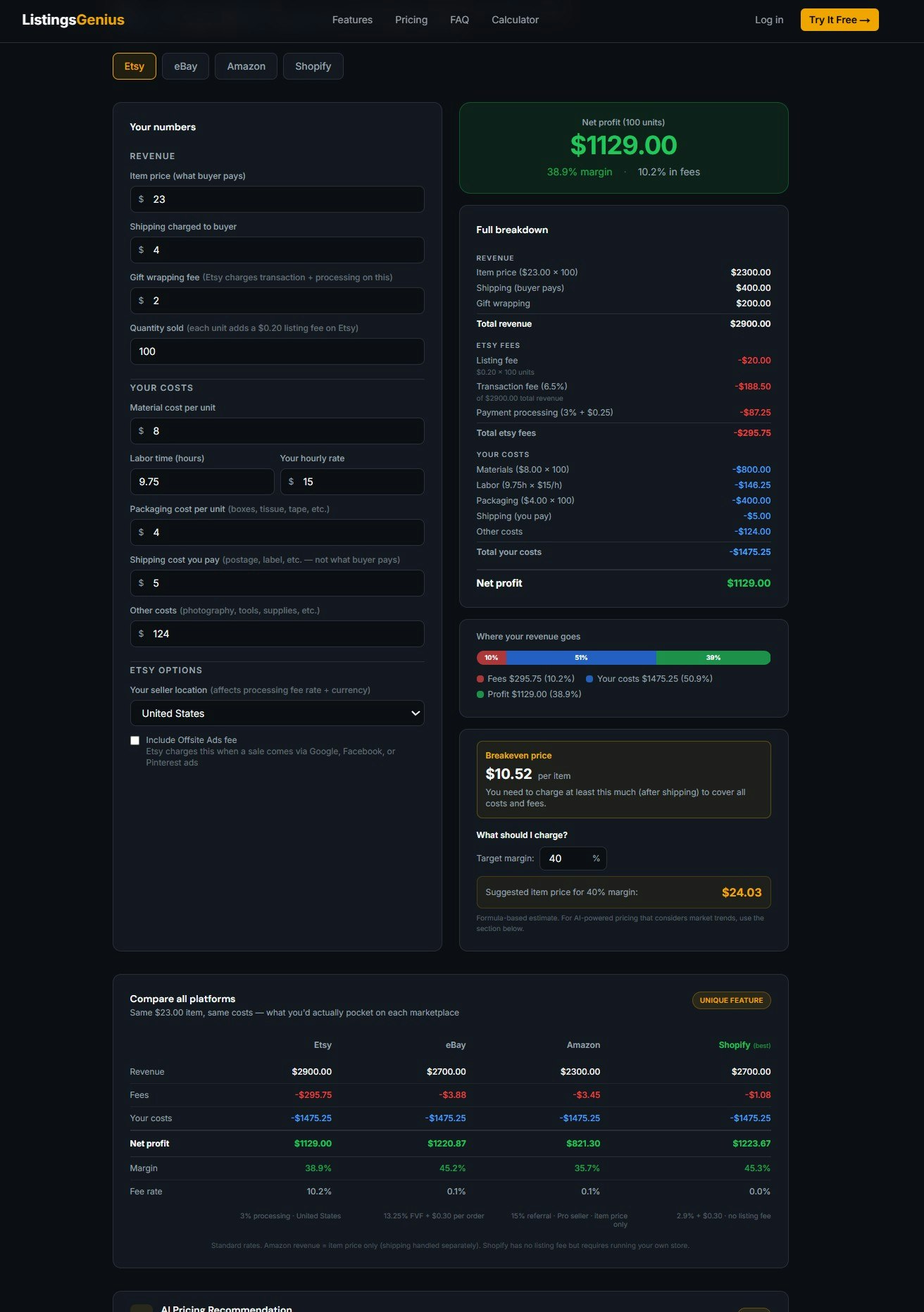Click the Total etsy fees -$295.75 value
The width and height of the screenshot is (924, 1312).
pos(752,433)
